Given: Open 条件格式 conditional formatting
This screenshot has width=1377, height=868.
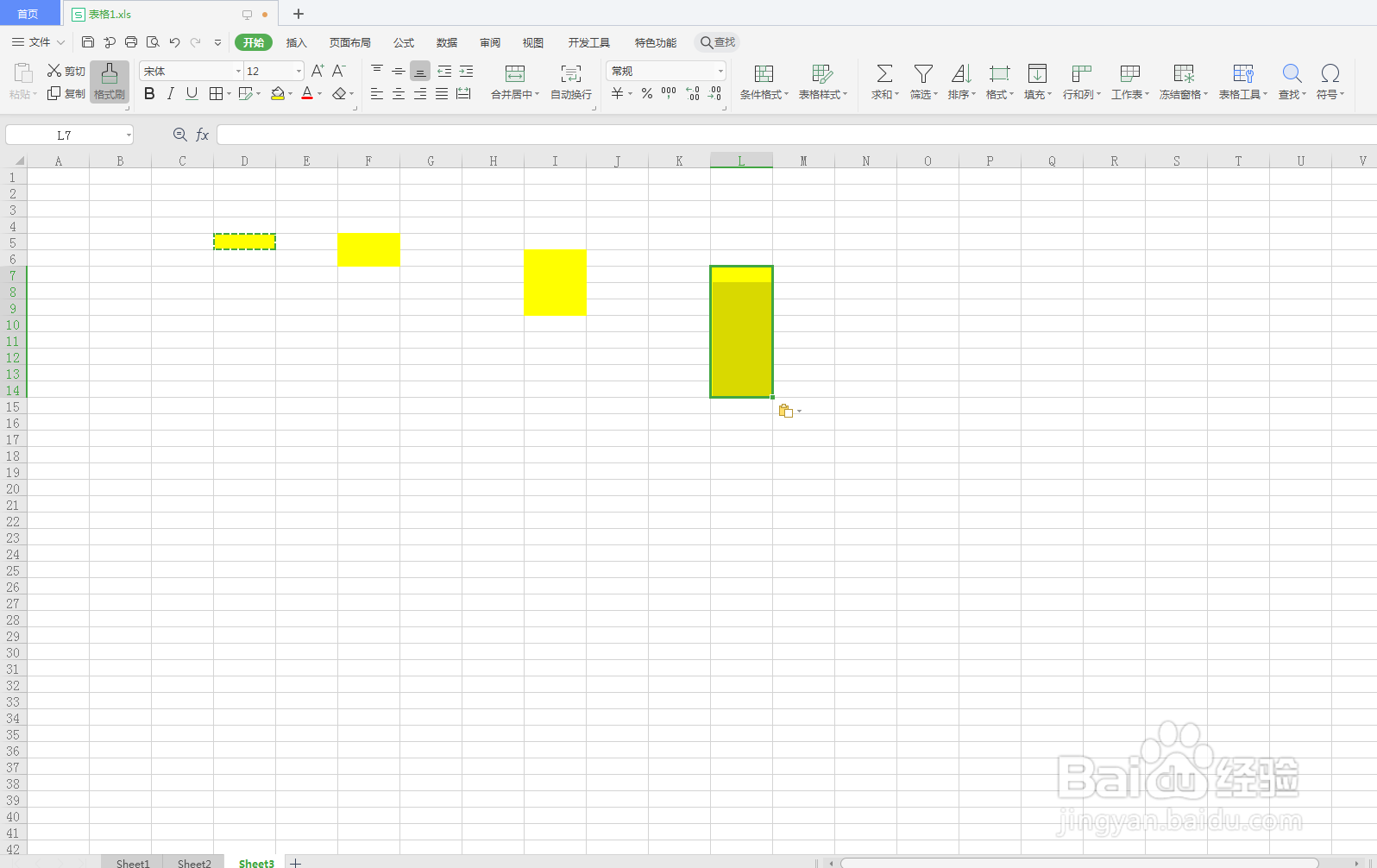Looking at the screenshot, I should (764, 82).
